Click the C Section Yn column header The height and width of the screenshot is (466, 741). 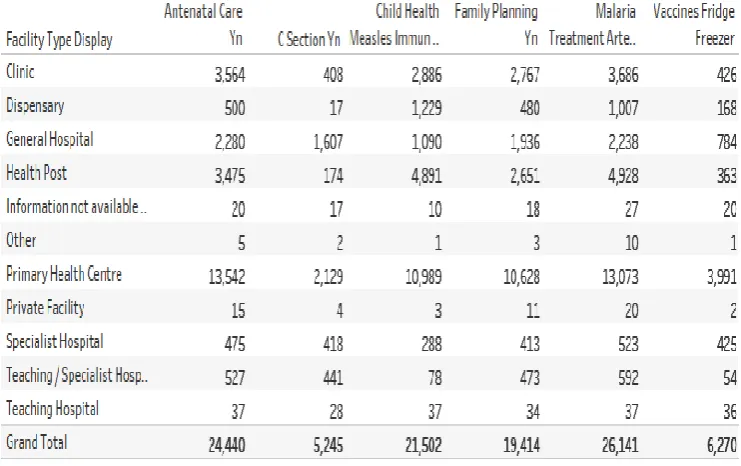pos(309,39)
